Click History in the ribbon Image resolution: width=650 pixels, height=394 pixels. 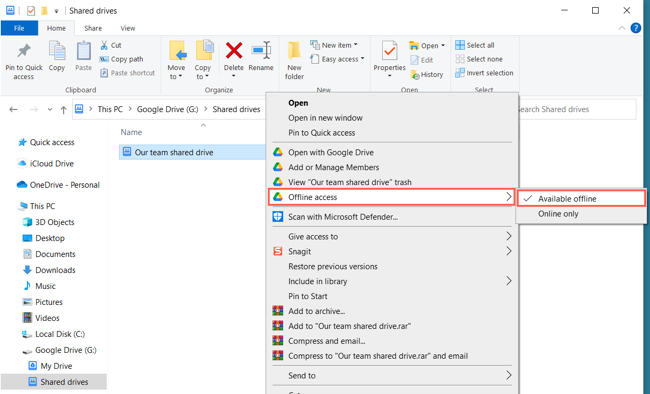pyautogui.click(x=427, y=75)
